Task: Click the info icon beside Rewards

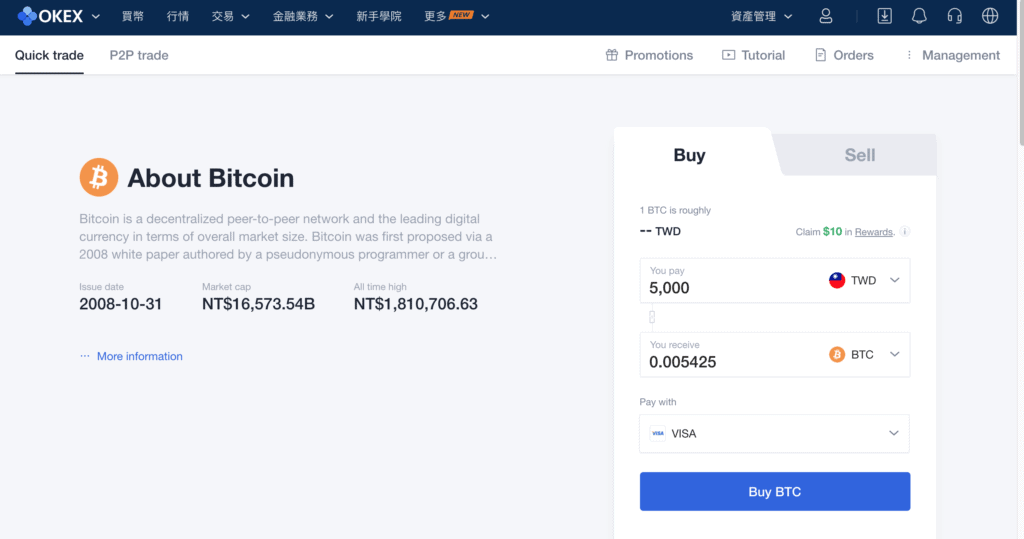Action: pyautogui.click(x=904, y=231)
